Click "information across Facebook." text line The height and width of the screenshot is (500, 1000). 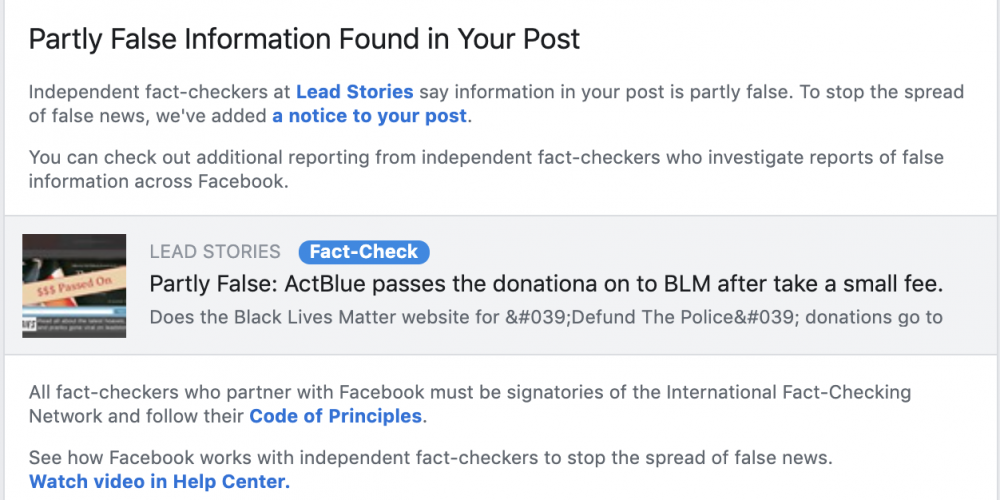[158, 182]
